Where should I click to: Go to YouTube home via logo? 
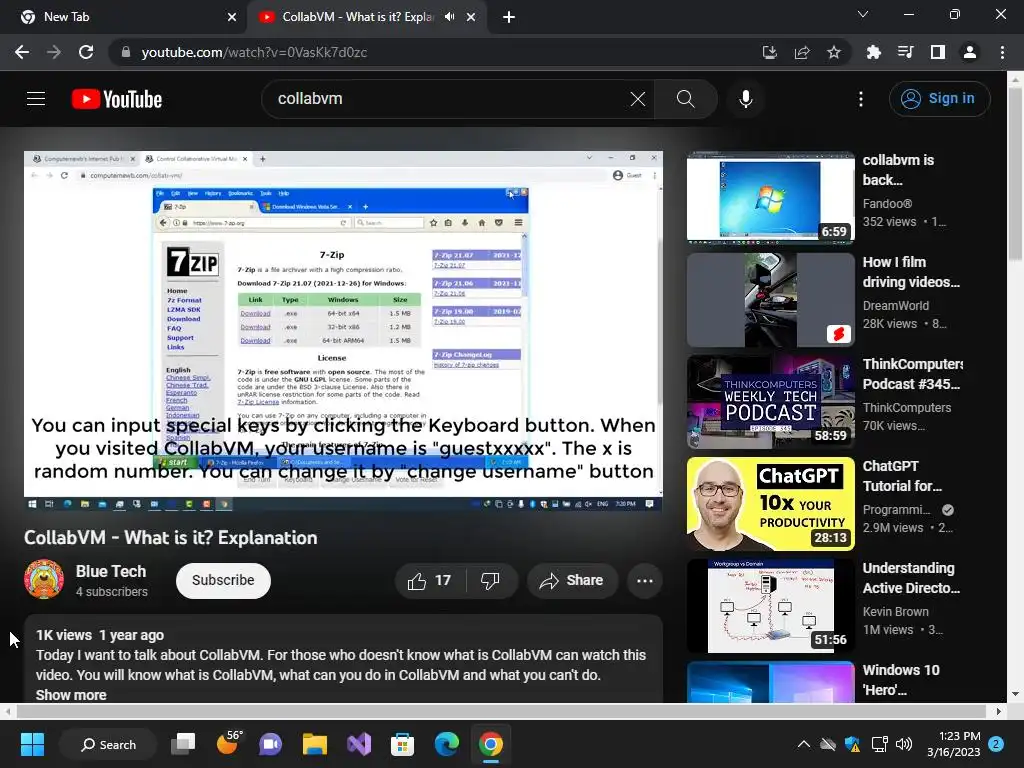click(x=117, y=99)
